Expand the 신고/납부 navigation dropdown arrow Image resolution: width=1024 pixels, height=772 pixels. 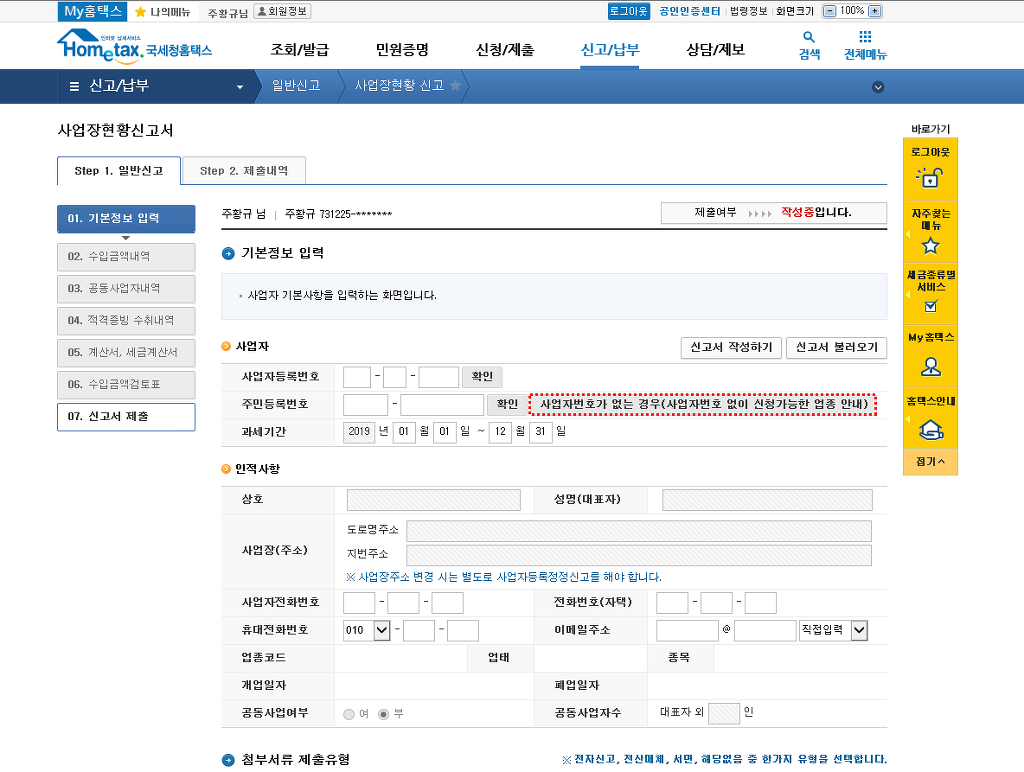(x=240, y=87)
